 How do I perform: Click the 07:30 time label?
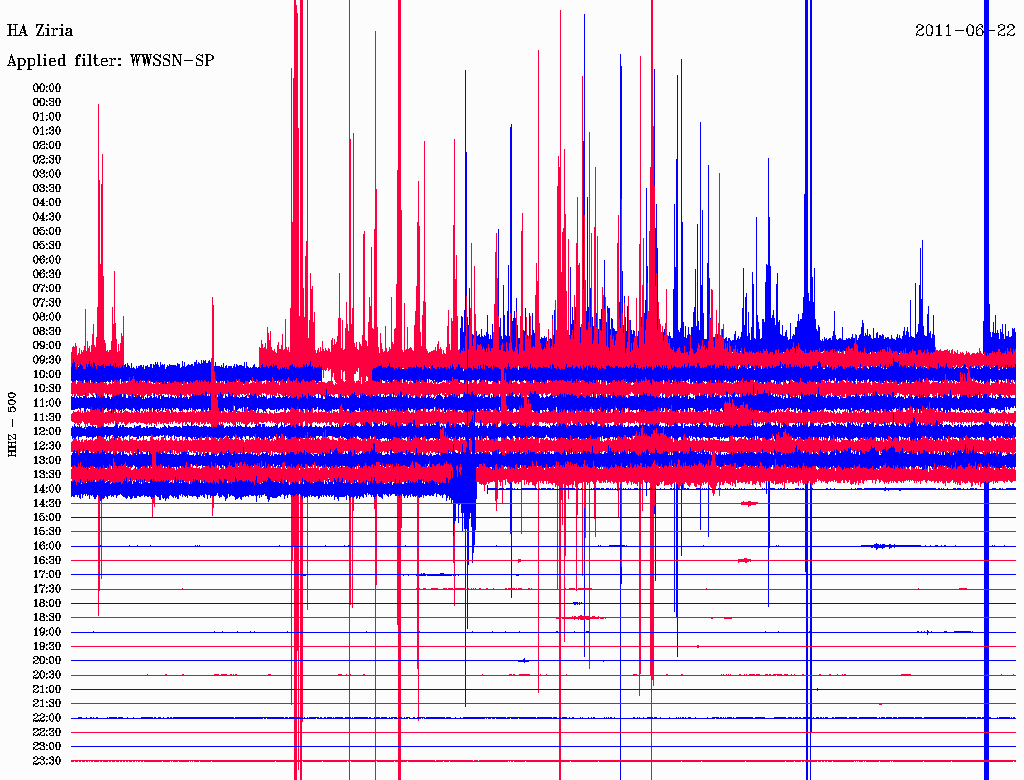[x=47, y=303]
